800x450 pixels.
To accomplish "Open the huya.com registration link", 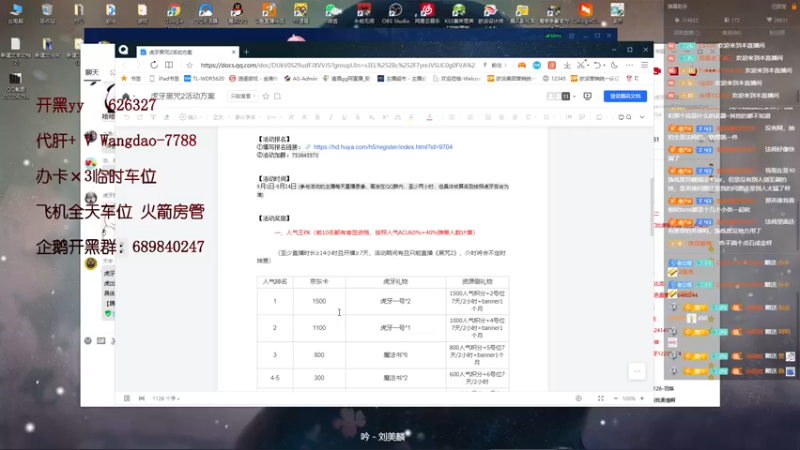I will (x=383, y=147).
